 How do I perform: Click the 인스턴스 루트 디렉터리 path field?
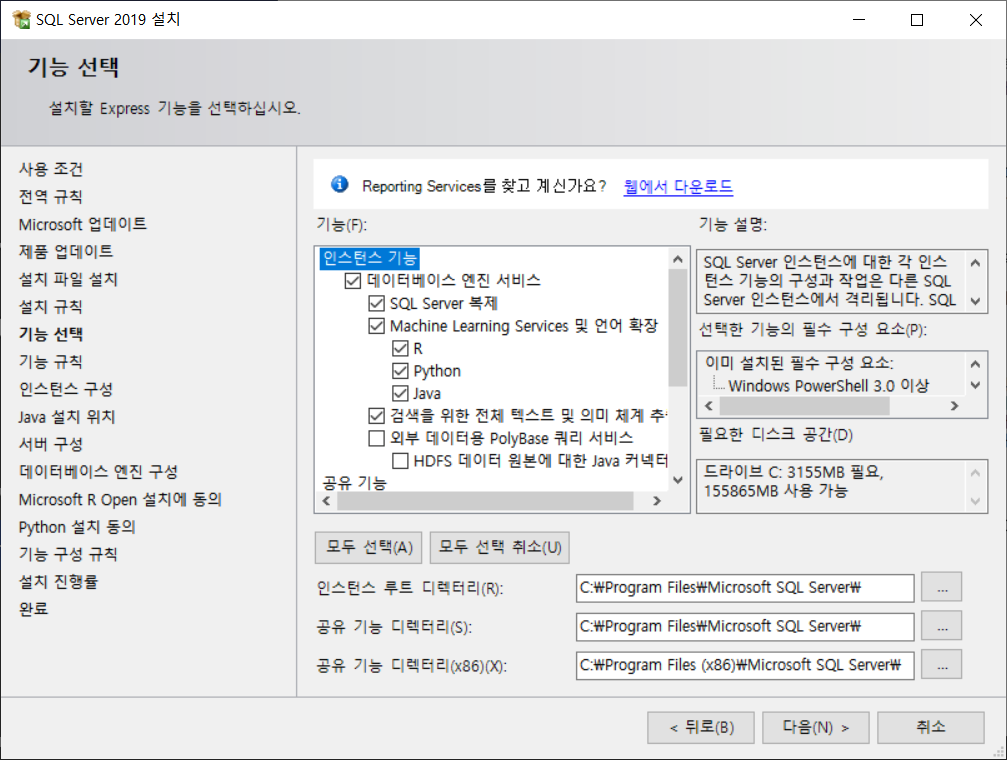(x=745, y=588)
